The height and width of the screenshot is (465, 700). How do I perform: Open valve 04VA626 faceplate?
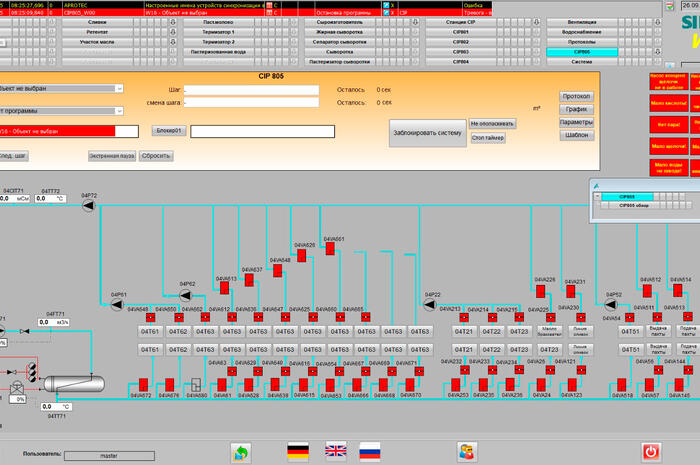(x=302, y=255)
